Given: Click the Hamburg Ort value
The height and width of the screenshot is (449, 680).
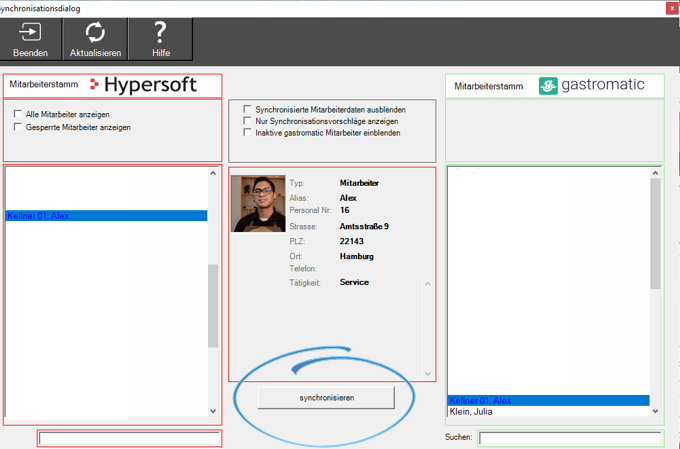Looking at the screenshot, I should [x=356, y=256].
